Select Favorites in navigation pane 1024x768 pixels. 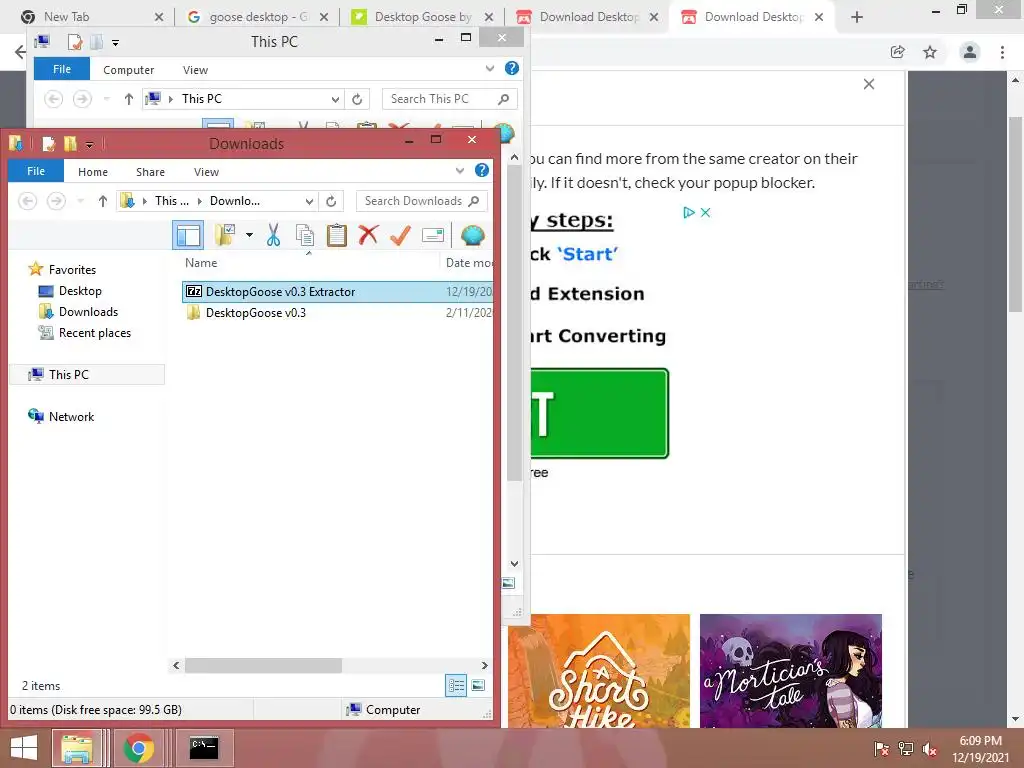63,270
